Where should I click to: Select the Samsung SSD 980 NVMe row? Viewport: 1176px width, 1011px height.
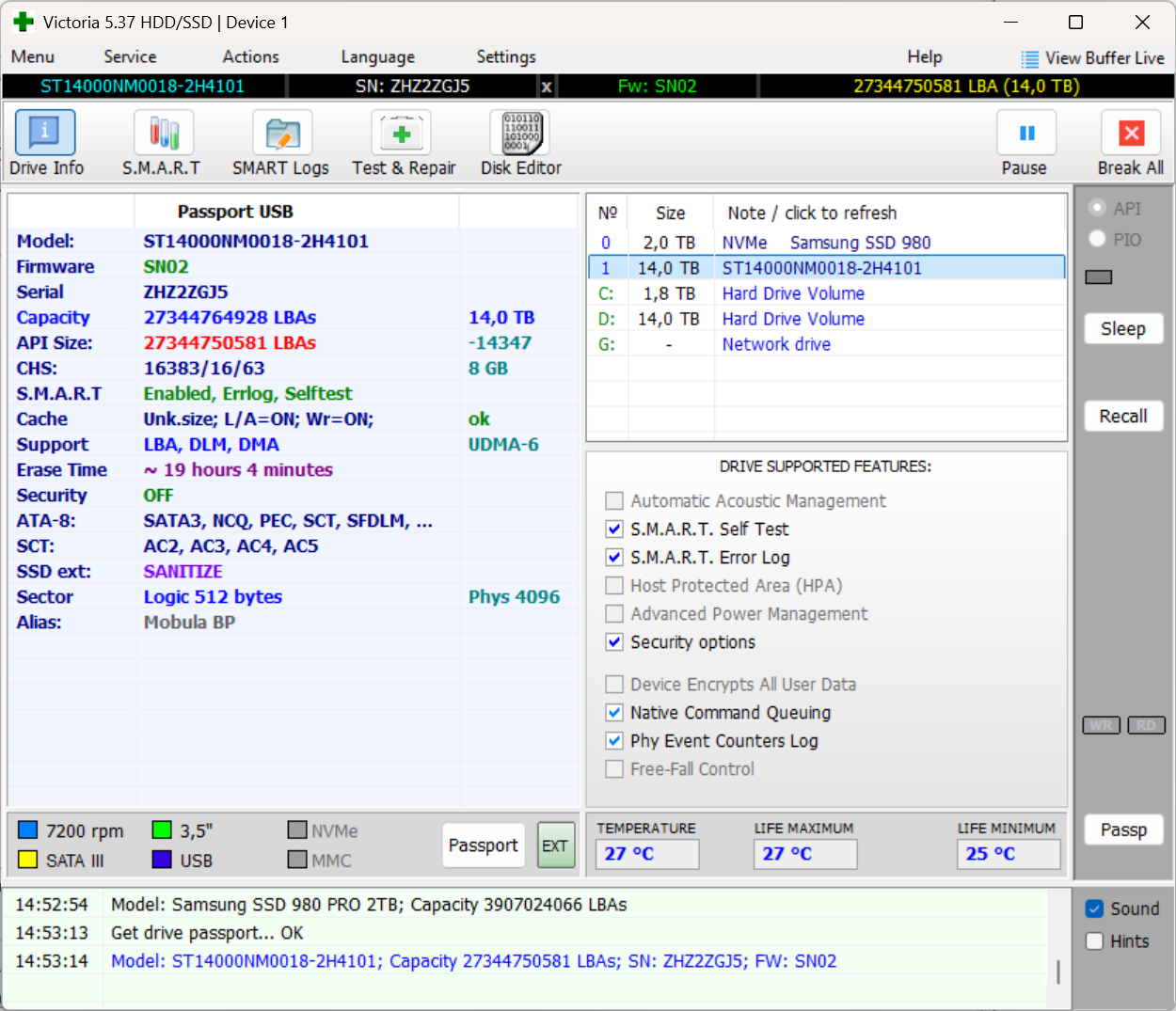827,243
